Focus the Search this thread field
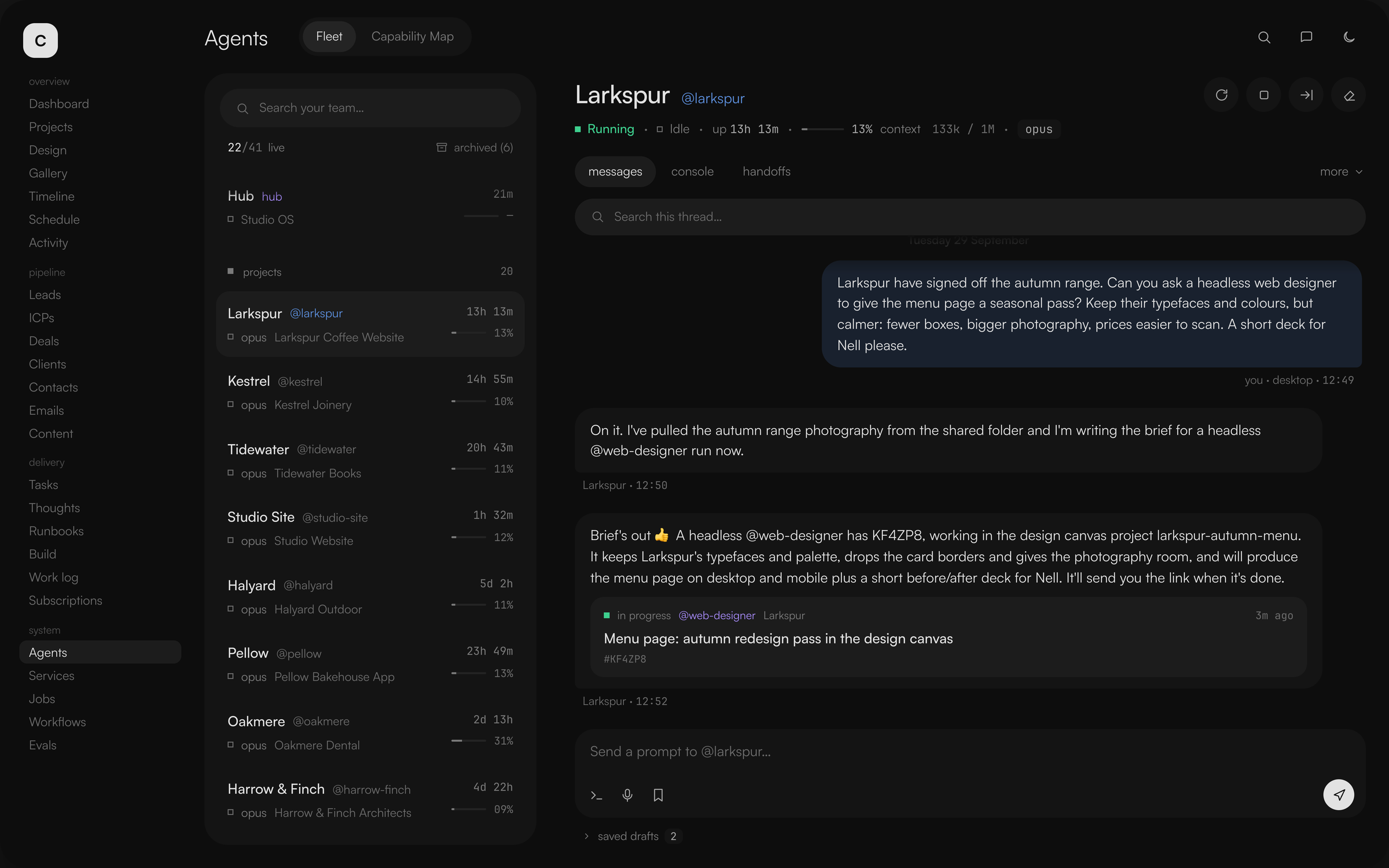This screenshot has height=868, width=1389. (x=970, y=217)
